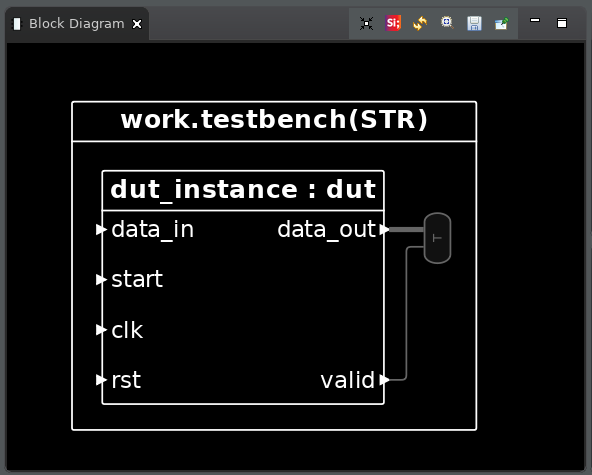Select the dut_instance : dut block header
Screen dimensions: 592x475
point(243,191)
